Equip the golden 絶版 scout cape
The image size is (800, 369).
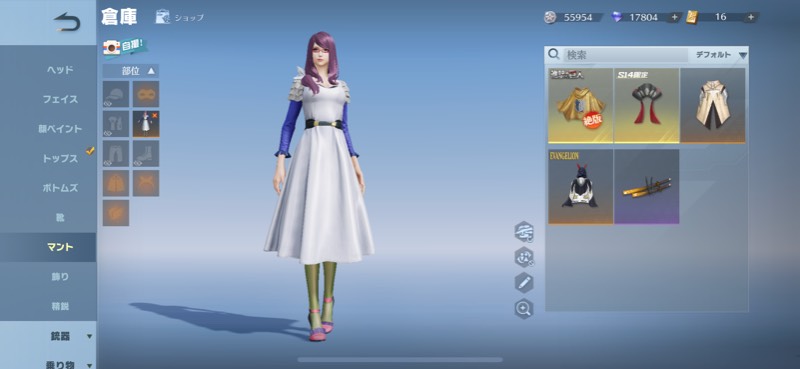(x=581, y=106)
